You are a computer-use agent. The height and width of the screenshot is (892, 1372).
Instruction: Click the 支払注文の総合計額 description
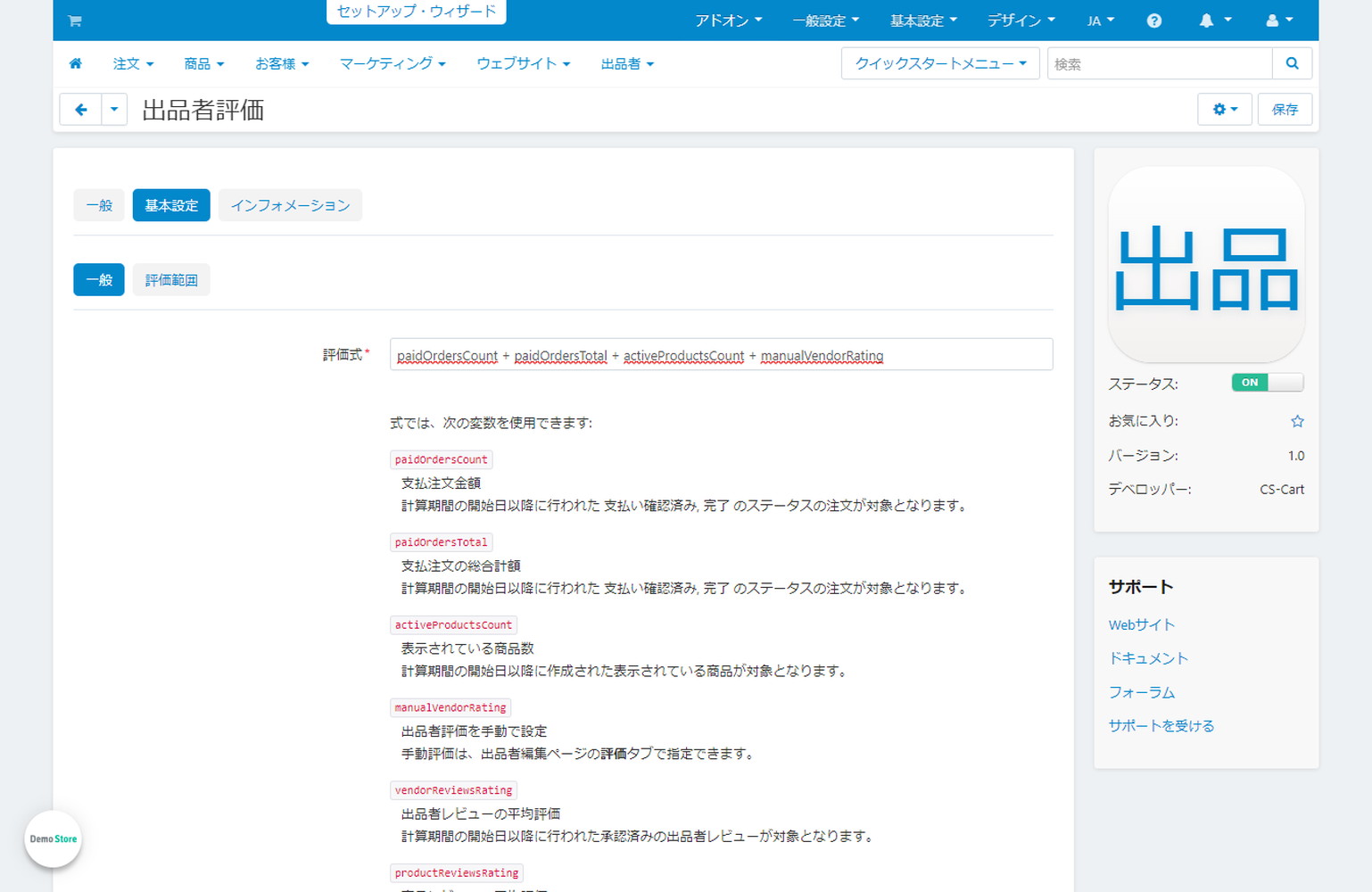[x=460, y=566]
